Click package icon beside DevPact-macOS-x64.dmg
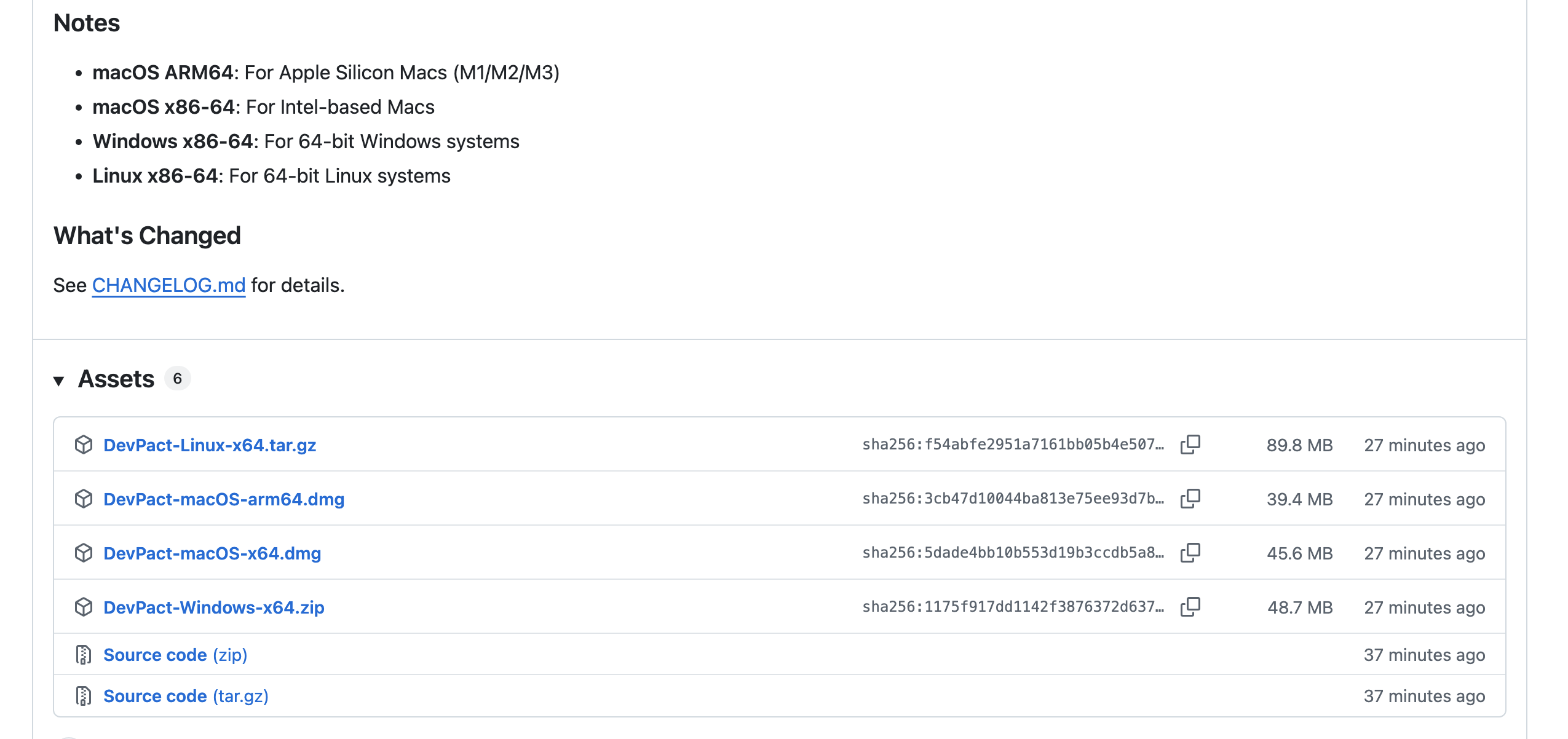1568x739 pixels. [x=84, y=553]
